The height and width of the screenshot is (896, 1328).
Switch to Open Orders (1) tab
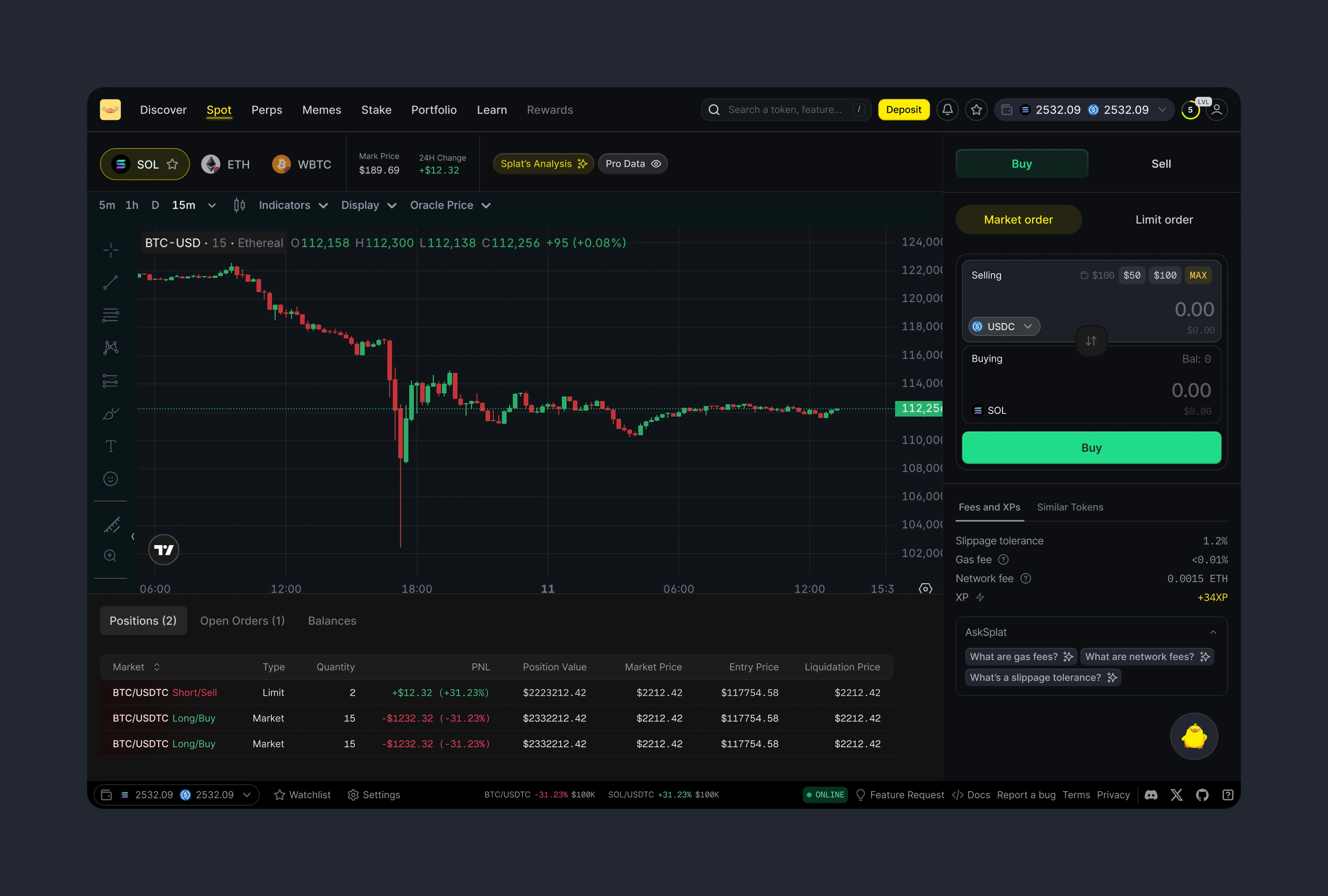click(x=242, y=621)
